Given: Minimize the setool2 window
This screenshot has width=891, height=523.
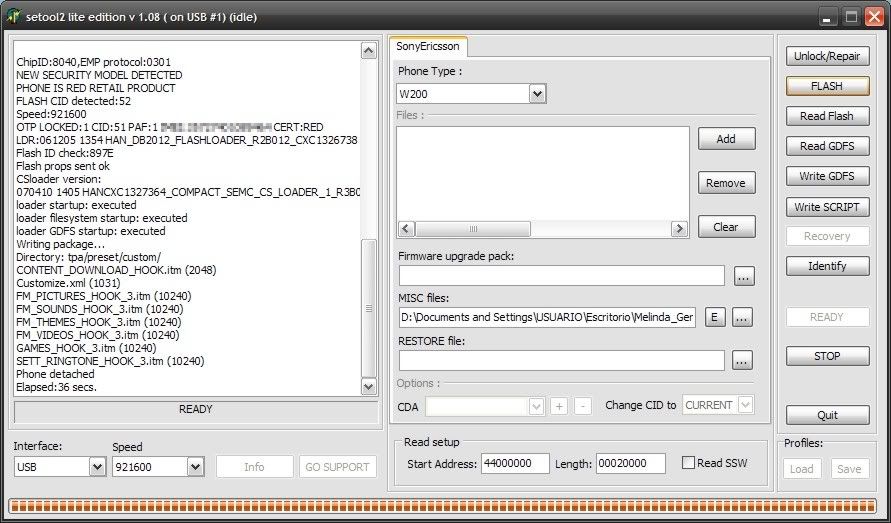Looking at the screenshot, I should tap(827, 18).
